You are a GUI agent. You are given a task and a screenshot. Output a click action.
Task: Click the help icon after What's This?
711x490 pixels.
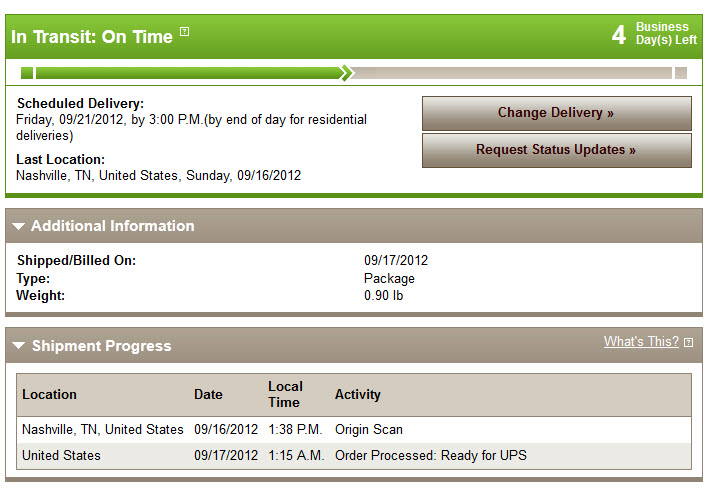coord(688,342)
